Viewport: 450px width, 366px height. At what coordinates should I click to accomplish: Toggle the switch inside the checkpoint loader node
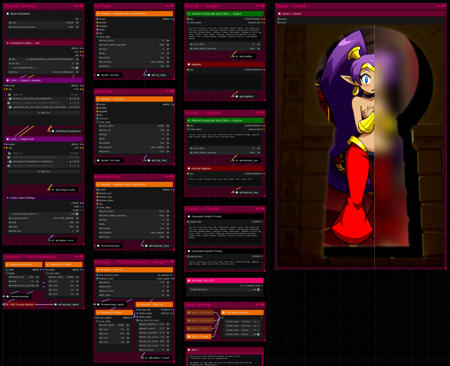[77, 68]
